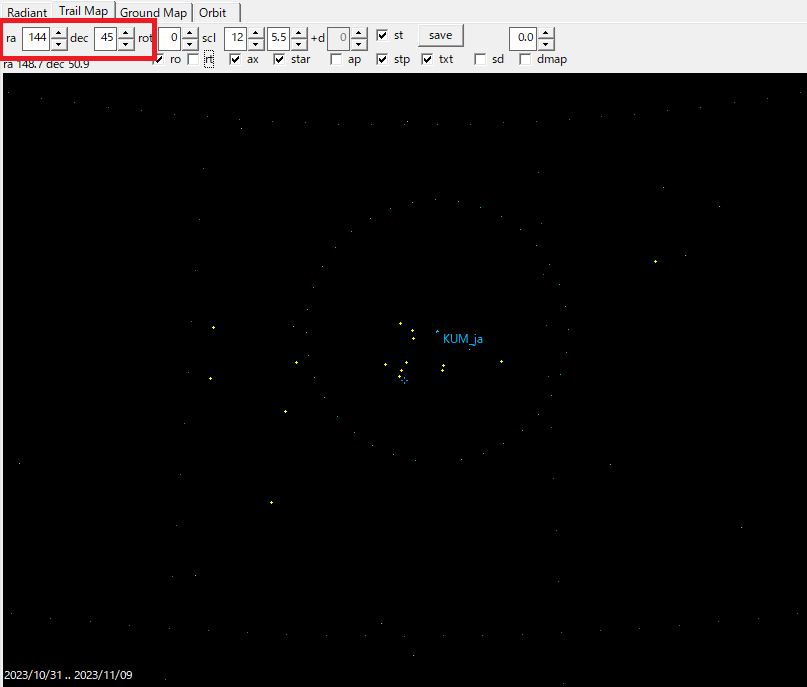
Task: Decrease the dec value using down arrow
Action: 125,44
